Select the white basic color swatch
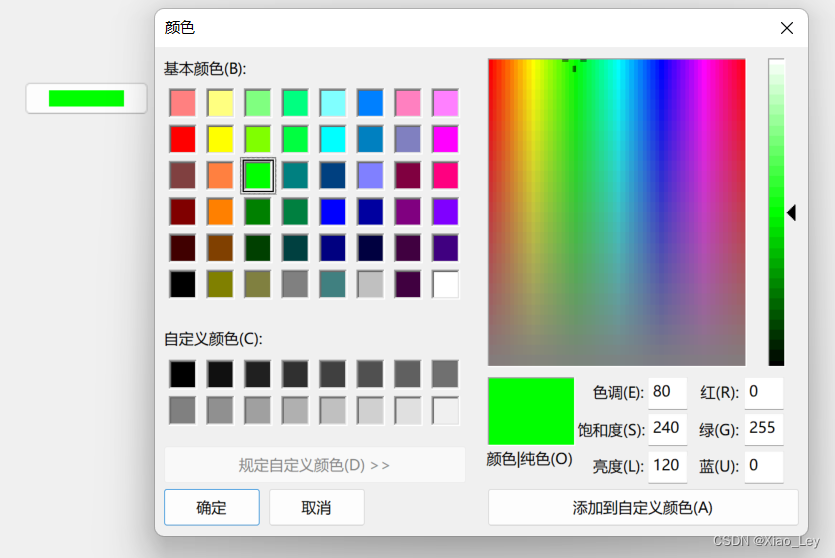Image resolution: width=835 pixels, height=558 pixels. (445, 284)
